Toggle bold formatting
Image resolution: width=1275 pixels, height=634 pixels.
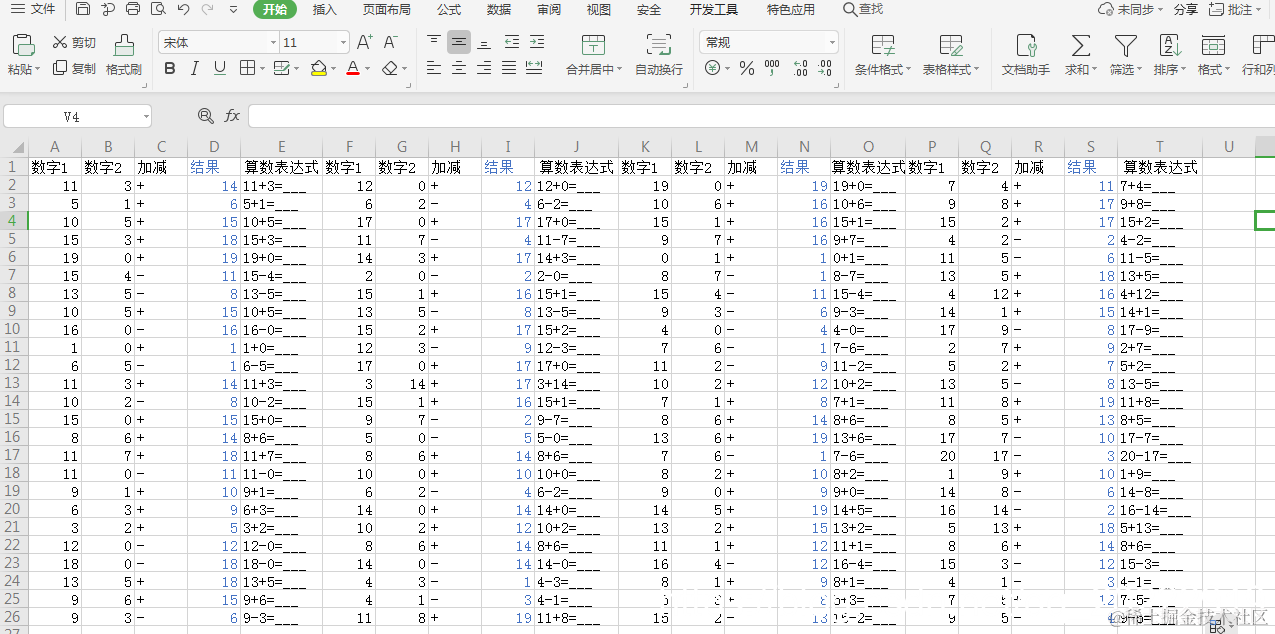169,68
